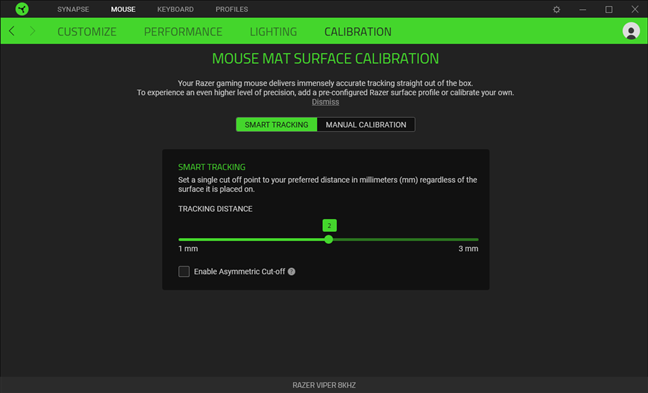Maximize the Synapse window
The image size is (648, 393).
pyautogui.click(x=609, y=9)
